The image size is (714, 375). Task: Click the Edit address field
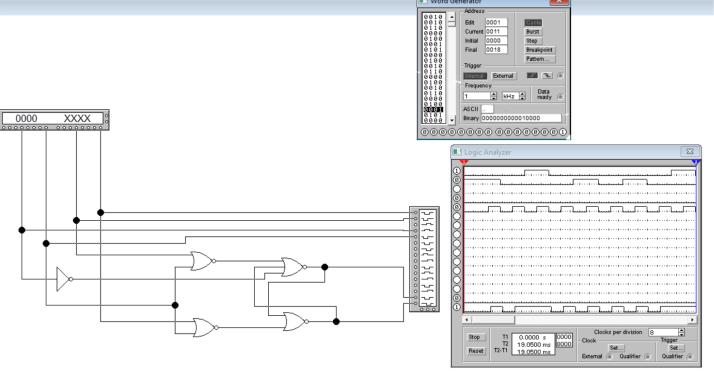(496, 22)
